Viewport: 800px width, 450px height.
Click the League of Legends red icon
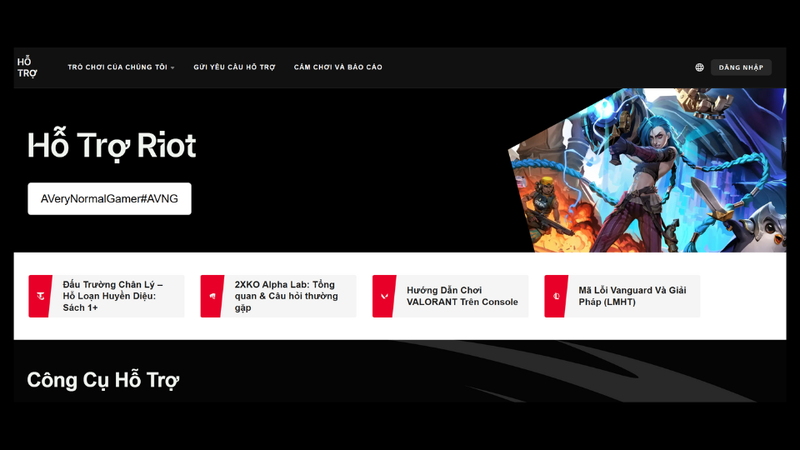[556, 296]
